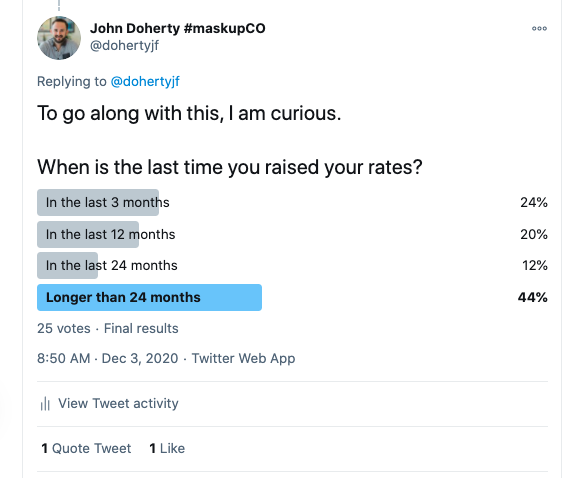Click the Twitter Web App source link

click(x=243, y=358)
